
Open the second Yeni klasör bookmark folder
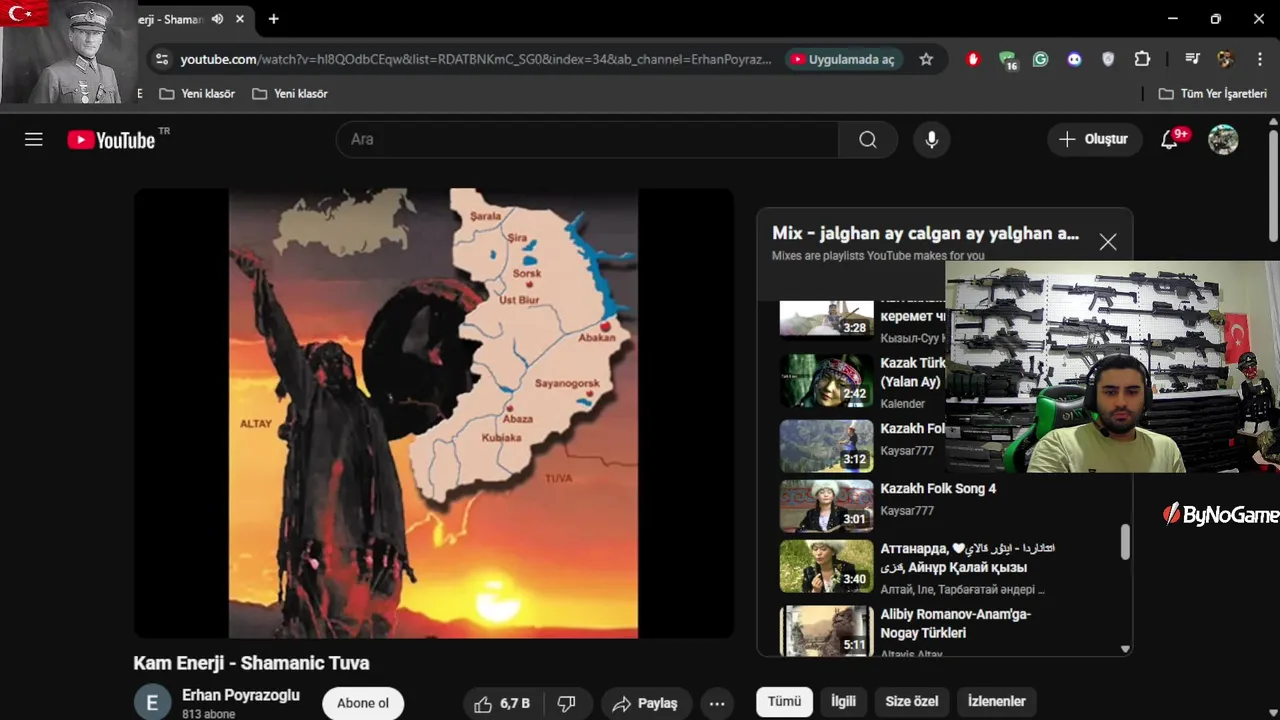[290, 93]
